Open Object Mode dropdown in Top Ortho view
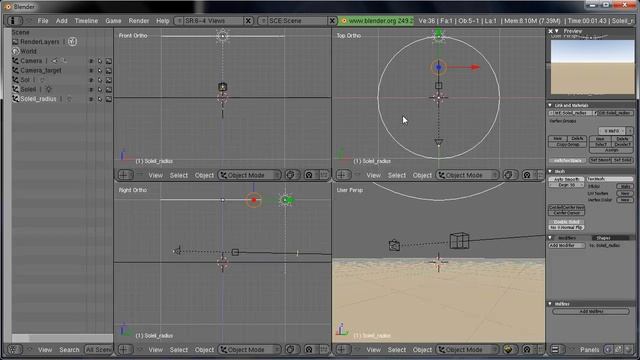Image resolution: width=640 pixels, height=360 pixels. (468, 175)
